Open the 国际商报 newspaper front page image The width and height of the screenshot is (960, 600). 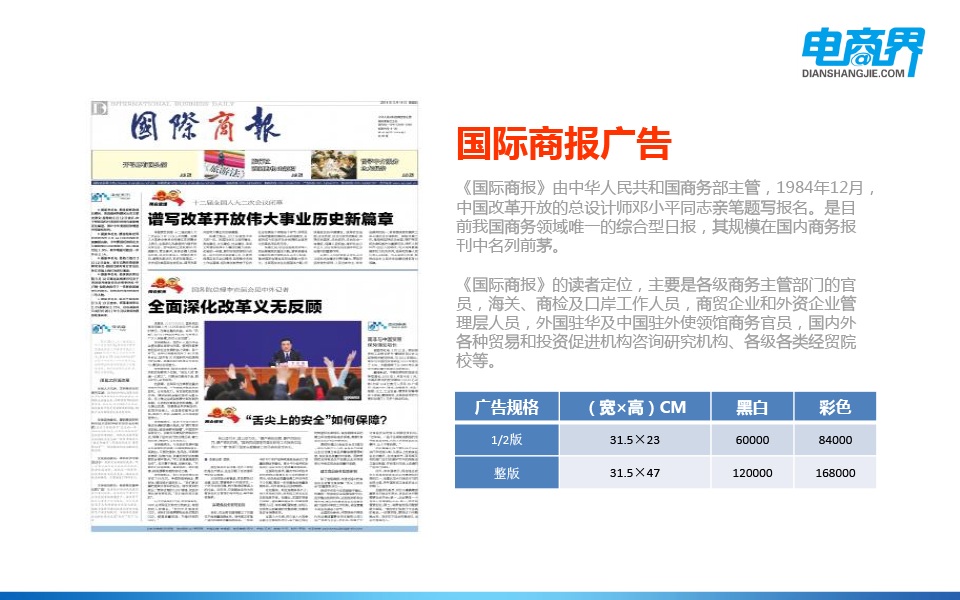(x=255, y=316)
